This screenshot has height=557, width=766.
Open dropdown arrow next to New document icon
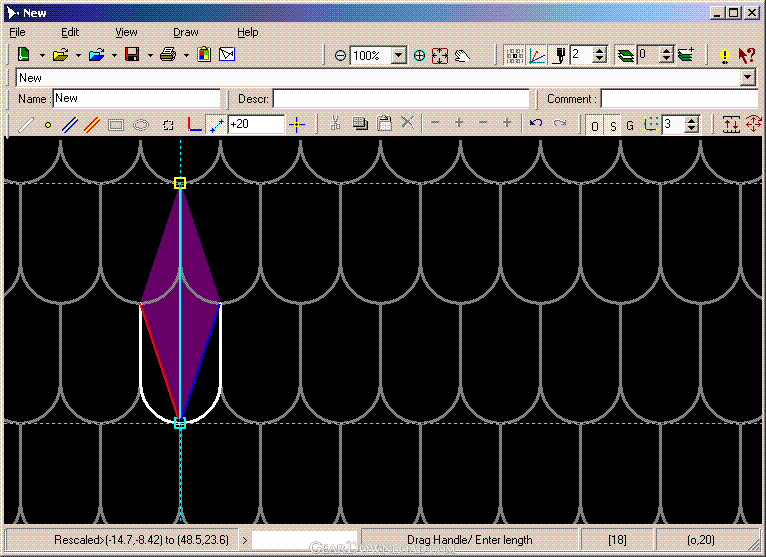pyautogui.click(x=42, y=56)
